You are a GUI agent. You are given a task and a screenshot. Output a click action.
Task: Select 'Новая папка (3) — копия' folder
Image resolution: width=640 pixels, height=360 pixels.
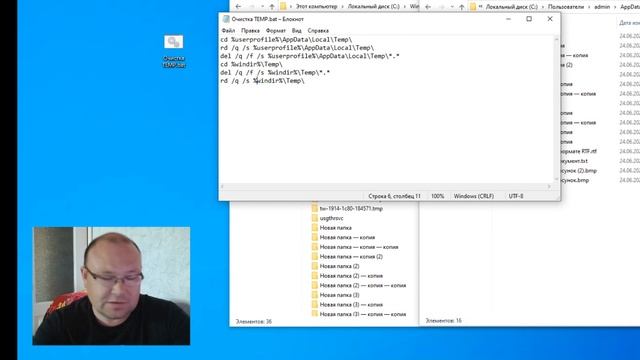[x=351, y=304]
